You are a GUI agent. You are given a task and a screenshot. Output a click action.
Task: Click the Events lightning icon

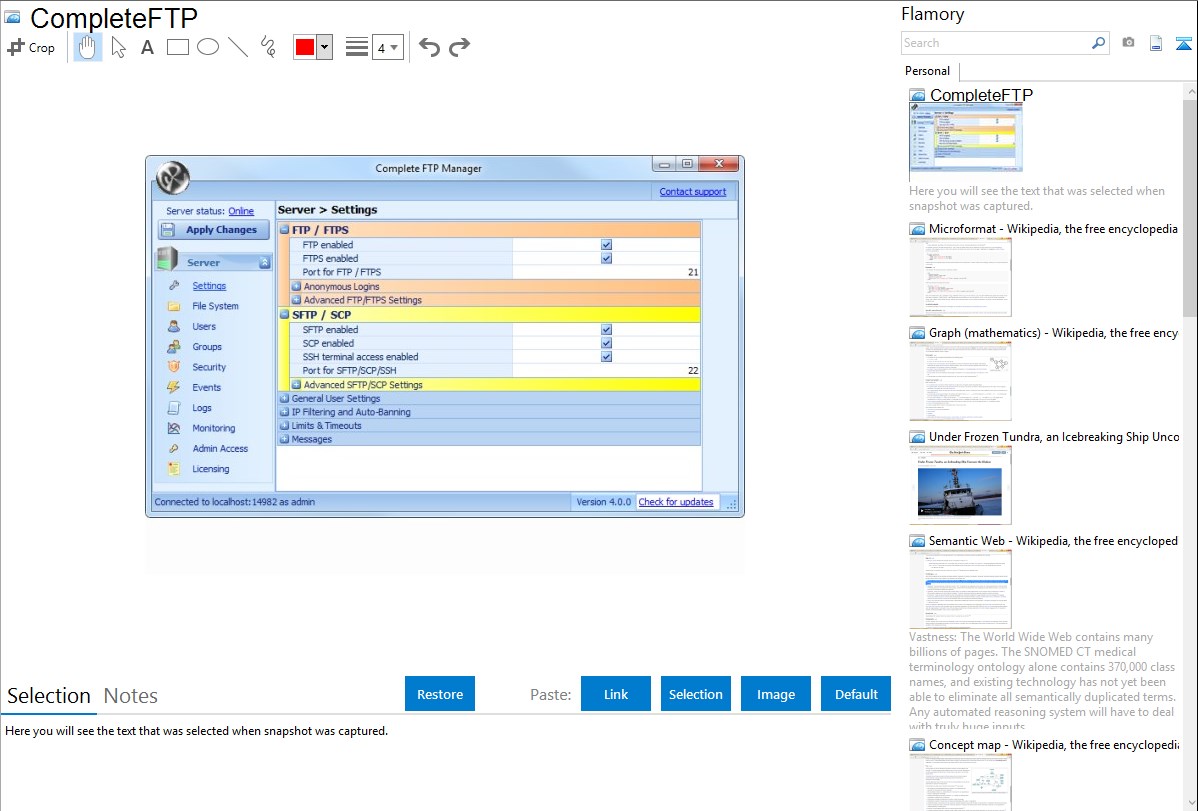tap(174, 388)
